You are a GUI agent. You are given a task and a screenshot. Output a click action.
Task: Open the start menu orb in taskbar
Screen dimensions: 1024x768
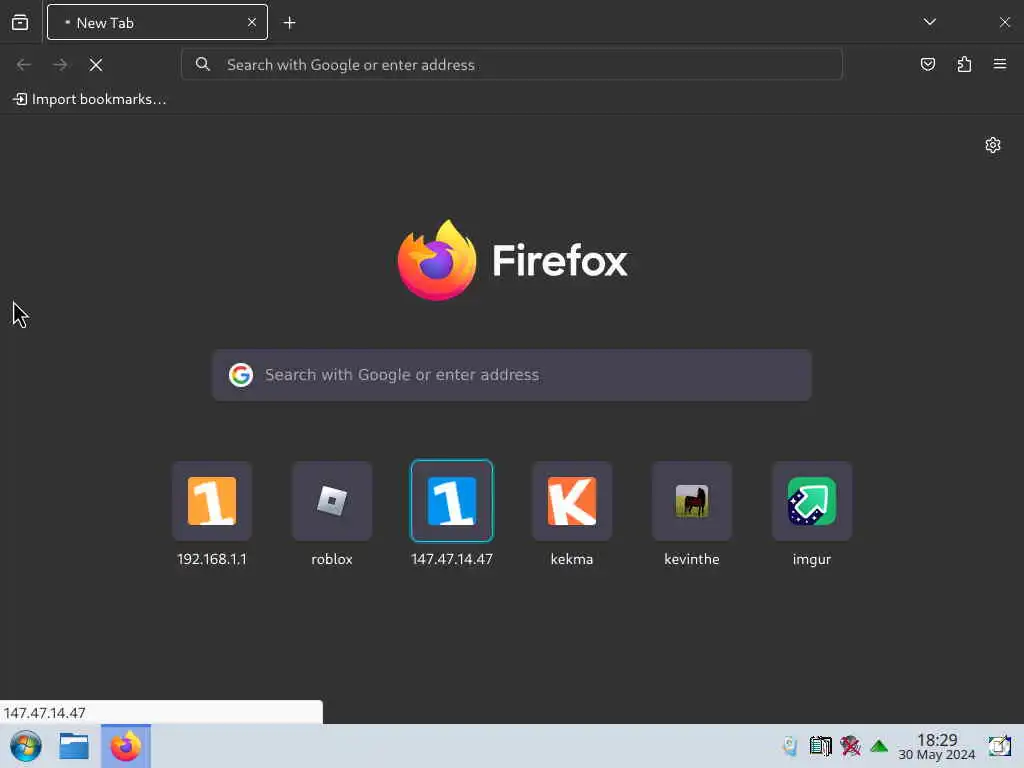(x=26, y=746)
